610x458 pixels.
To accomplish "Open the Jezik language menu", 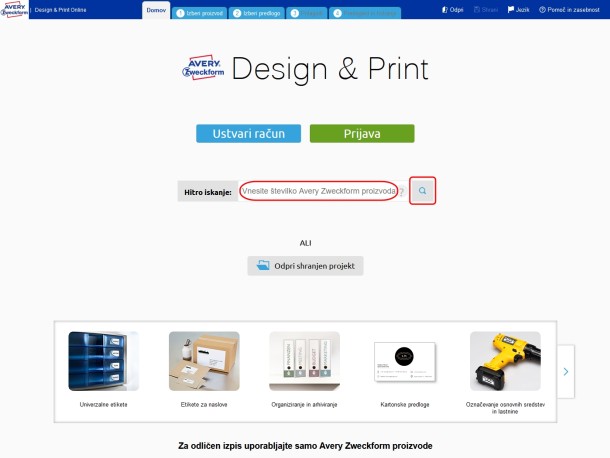I will click(518, 10).
